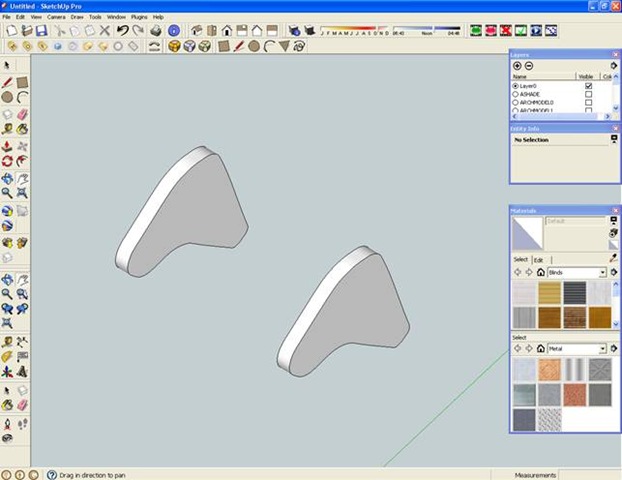622x480 pixels.
Task: Toggle Layer0 visible checkbox
Action: (588, 86)
